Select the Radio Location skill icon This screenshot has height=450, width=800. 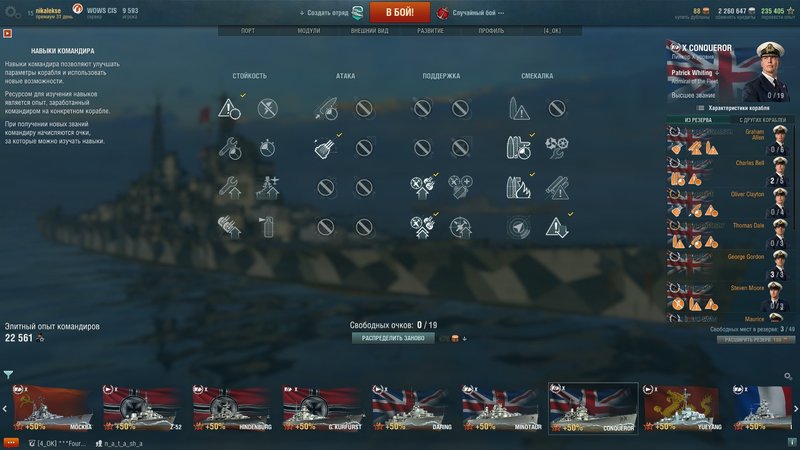[x=518, y=227]
